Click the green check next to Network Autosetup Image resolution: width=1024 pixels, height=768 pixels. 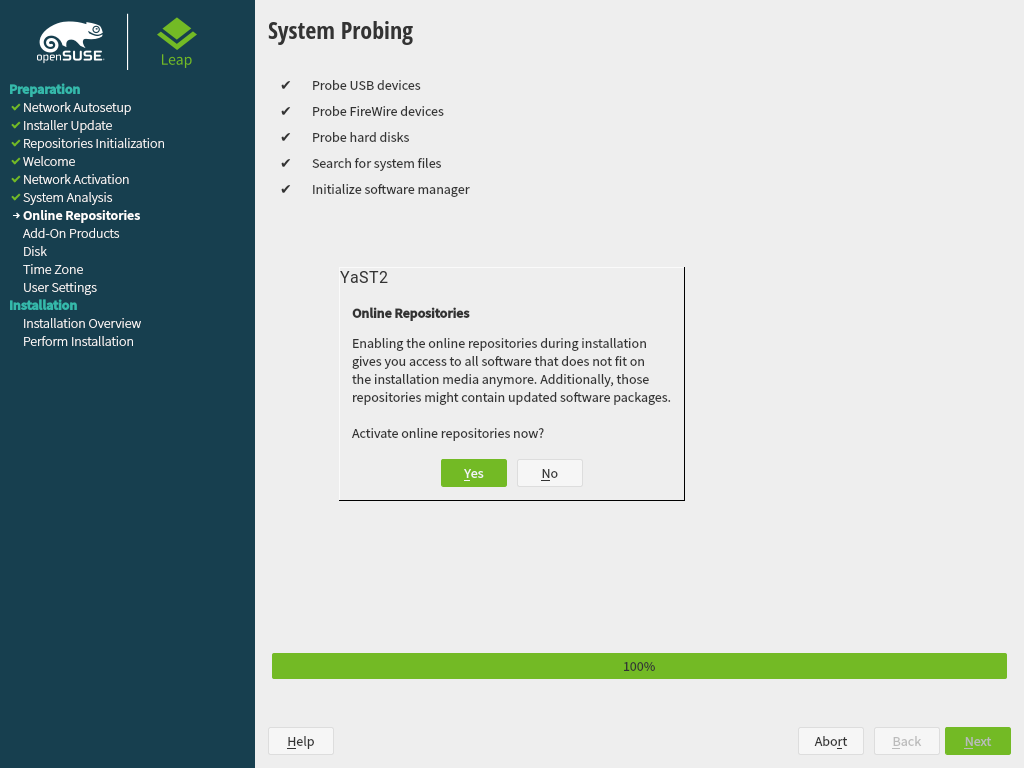coord(16,107)
